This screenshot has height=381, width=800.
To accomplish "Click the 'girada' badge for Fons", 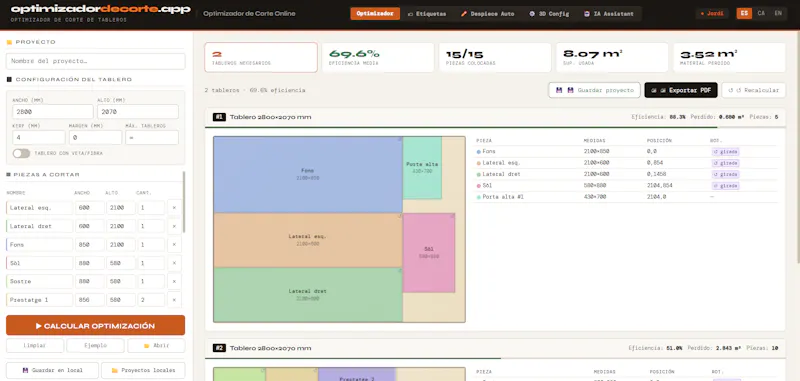I will [726, 151].
